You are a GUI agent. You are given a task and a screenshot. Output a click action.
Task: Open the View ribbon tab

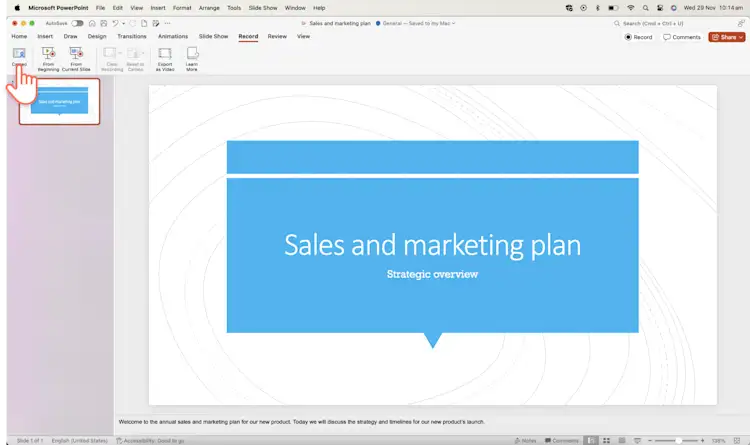(303, 36)
